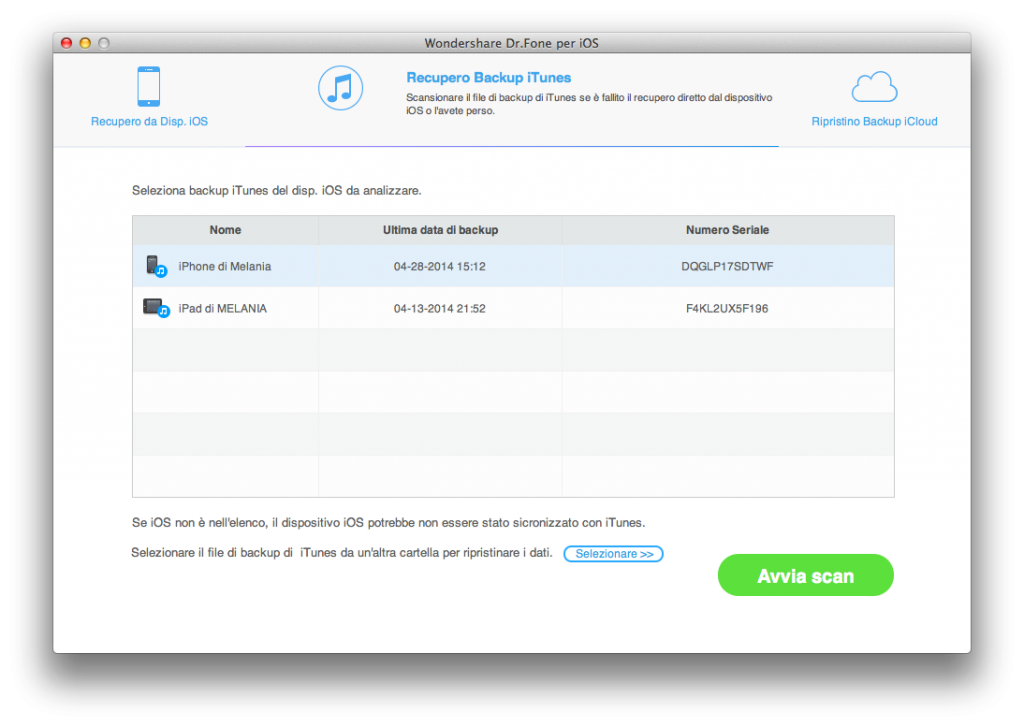Click the iTunes music note icon
Viewport: 1024px width, 727px height.
point(340,88)
